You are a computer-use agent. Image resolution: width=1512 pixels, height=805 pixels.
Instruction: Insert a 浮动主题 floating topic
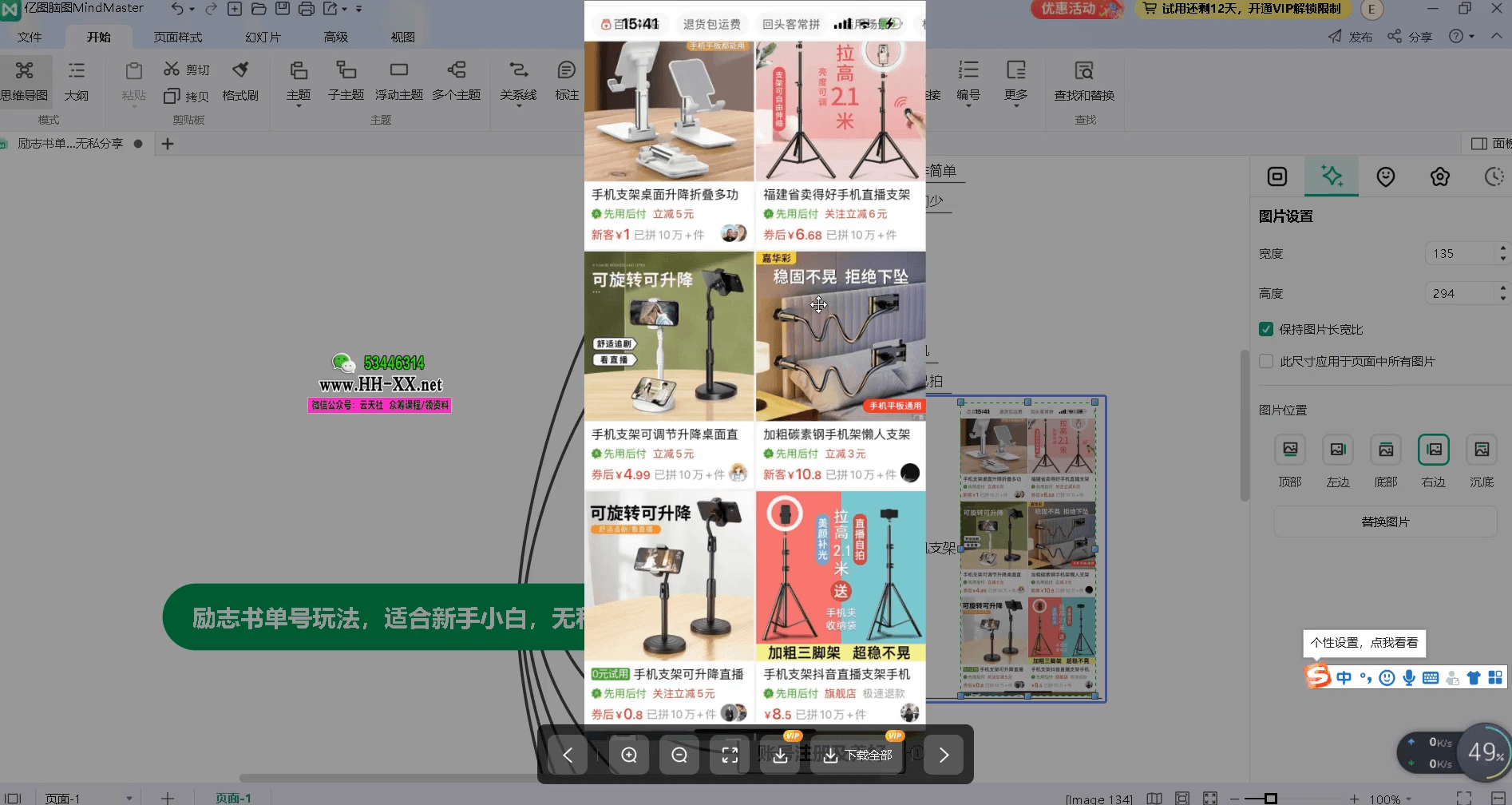[x=399, y=81]
